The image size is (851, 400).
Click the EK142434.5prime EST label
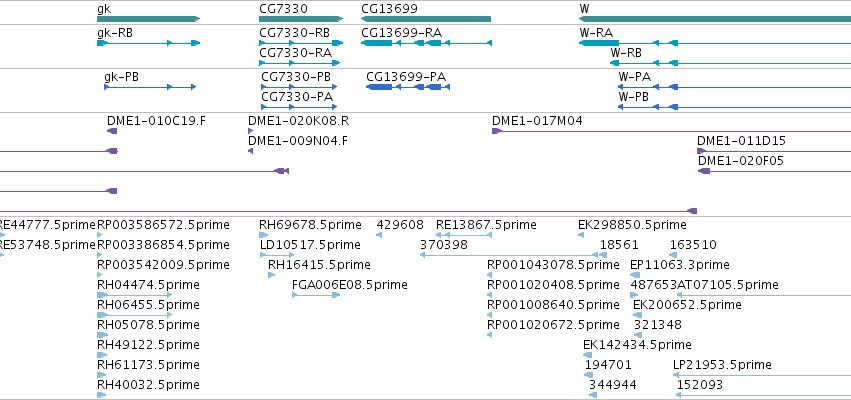tap(637, 345)
